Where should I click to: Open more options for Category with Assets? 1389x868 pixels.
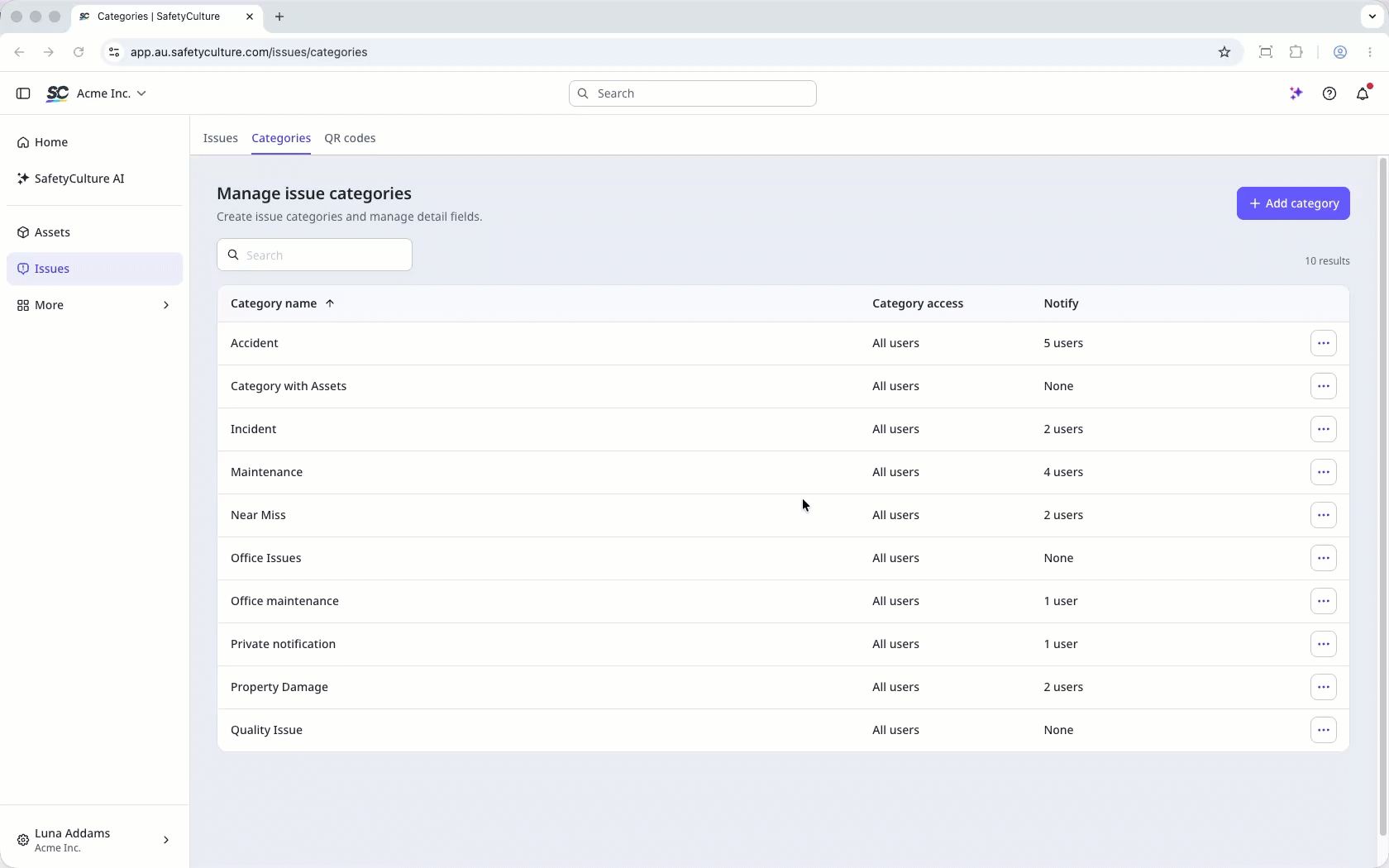(x=1324, y=386)
